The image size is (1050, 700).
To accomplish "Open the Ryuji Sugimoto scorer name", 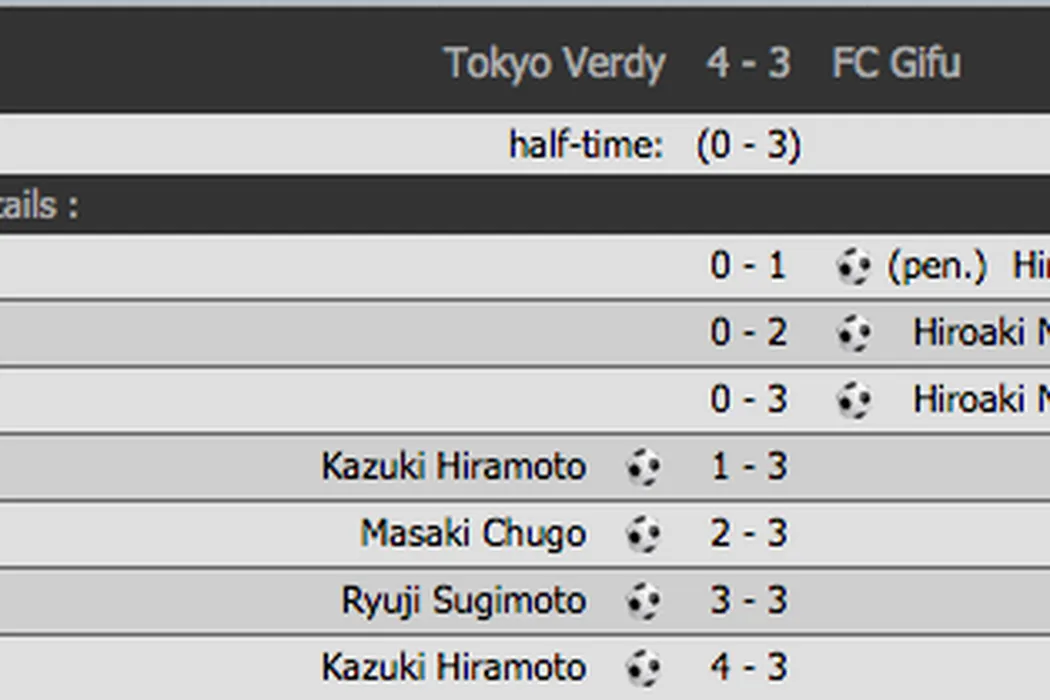I will pos(463,601).
